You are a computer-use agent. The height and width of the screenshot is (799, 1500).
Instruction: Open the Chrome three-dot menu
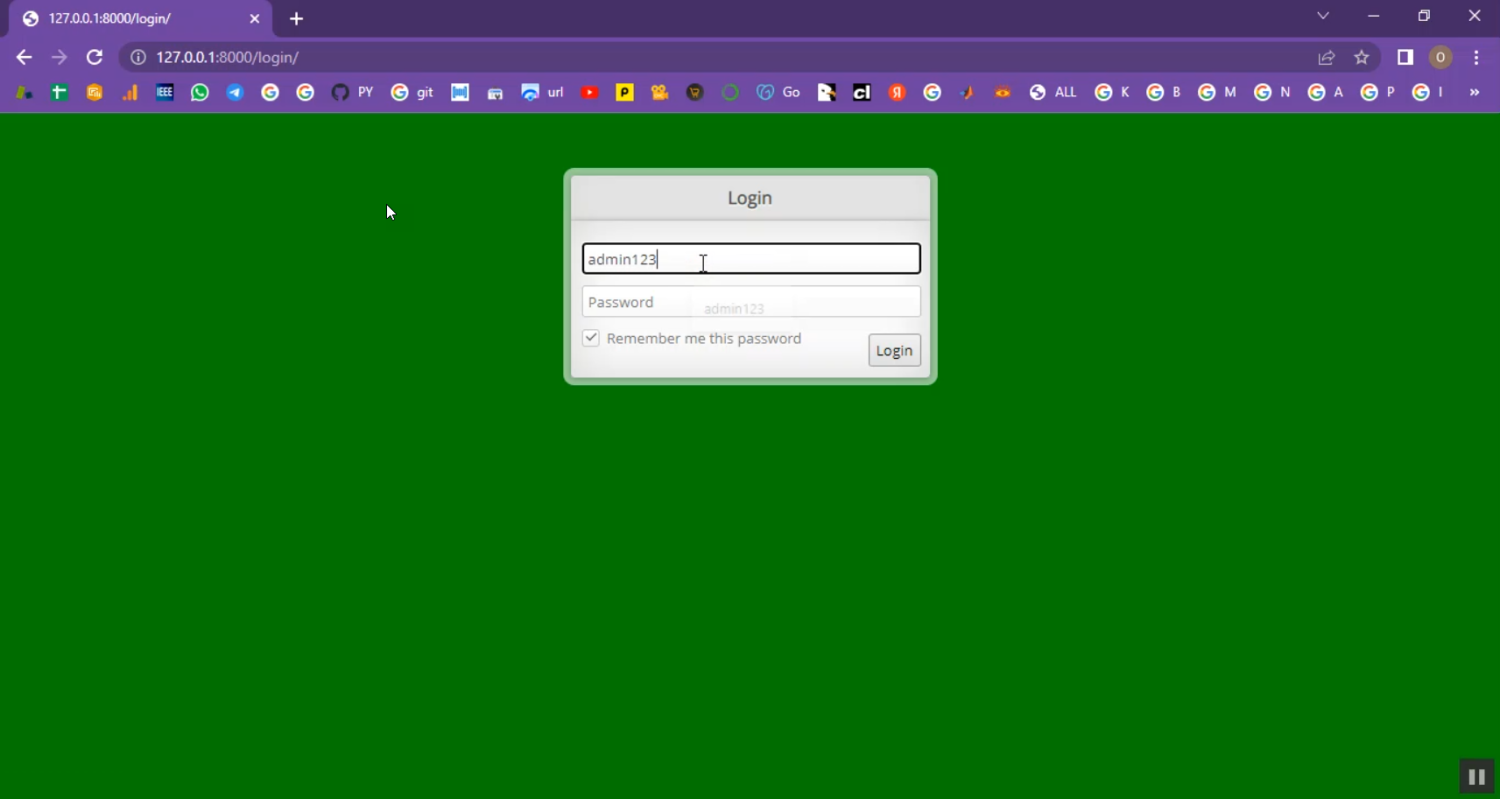(1476, 57)
